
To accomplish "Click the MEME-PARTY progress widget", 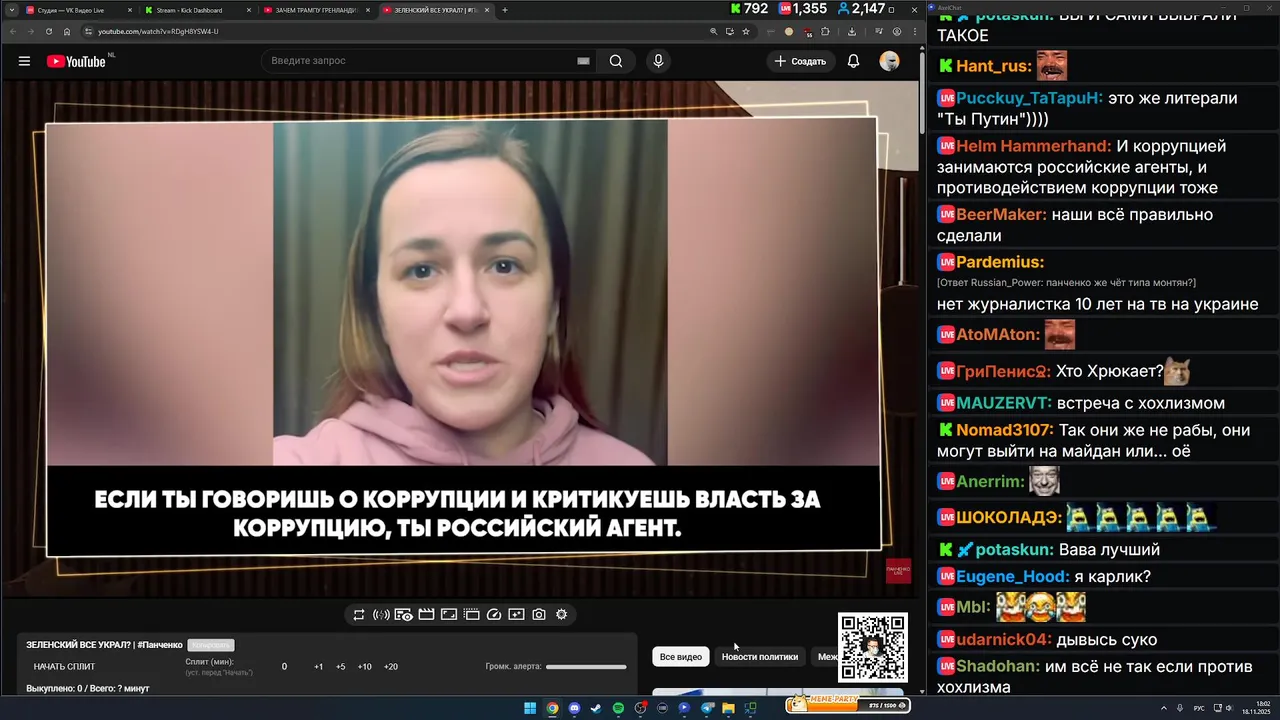I will (x=847, y=705).
